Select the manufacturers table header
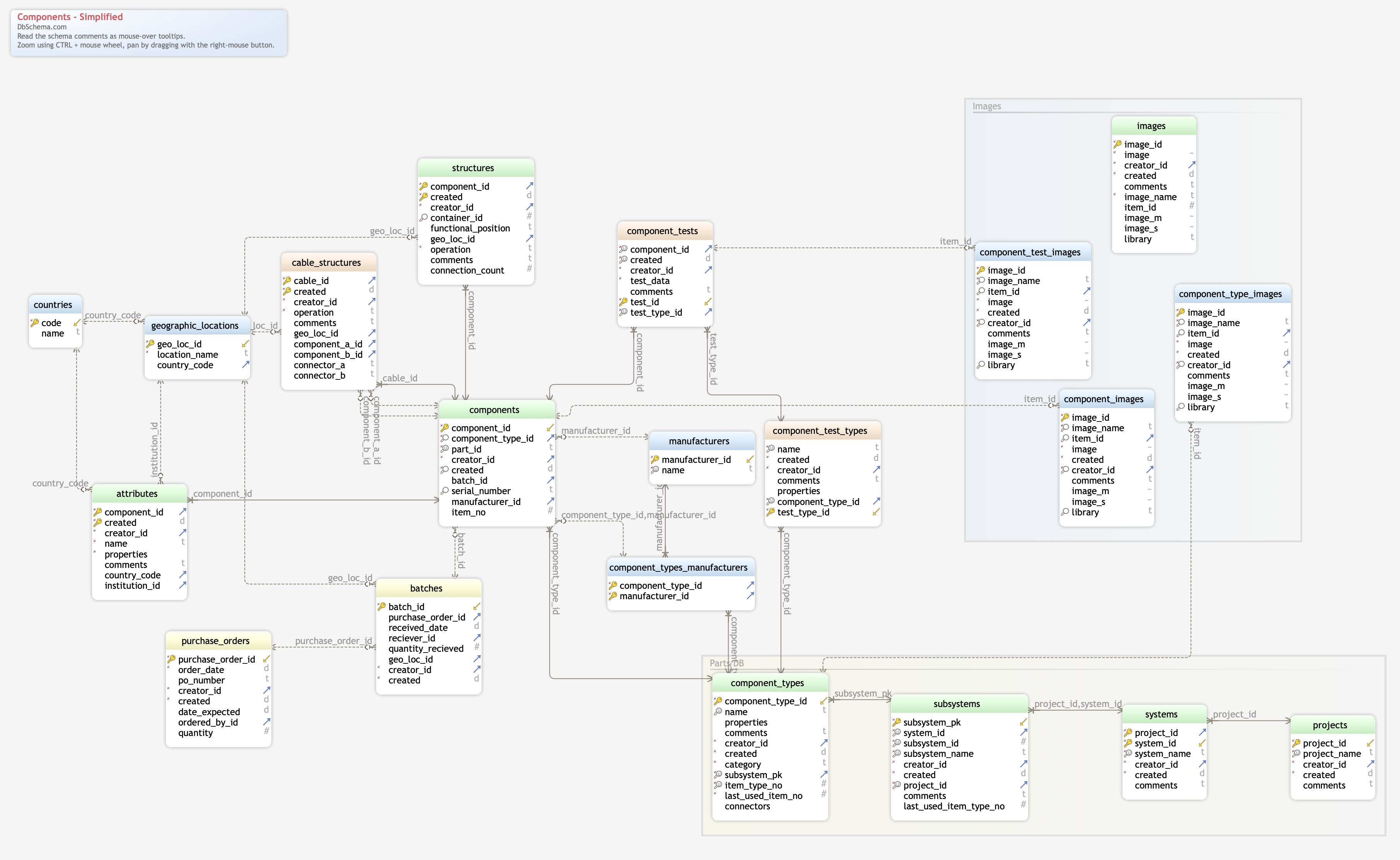Screen dimensions: 1400x860 point(702,441)
